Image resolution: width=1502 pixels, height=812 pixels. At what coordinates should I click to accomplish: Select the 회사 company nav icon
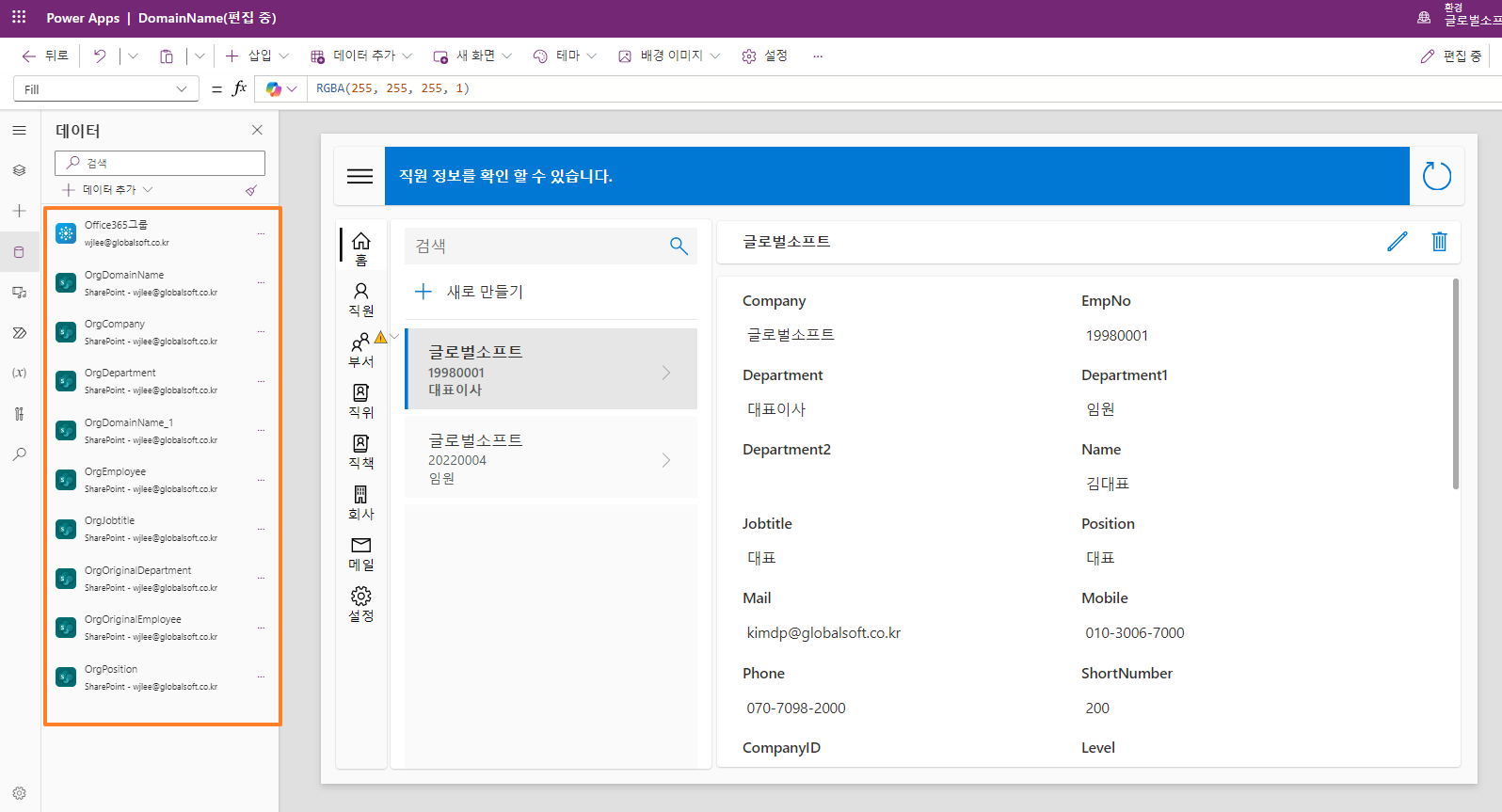(x=361, y=502)
